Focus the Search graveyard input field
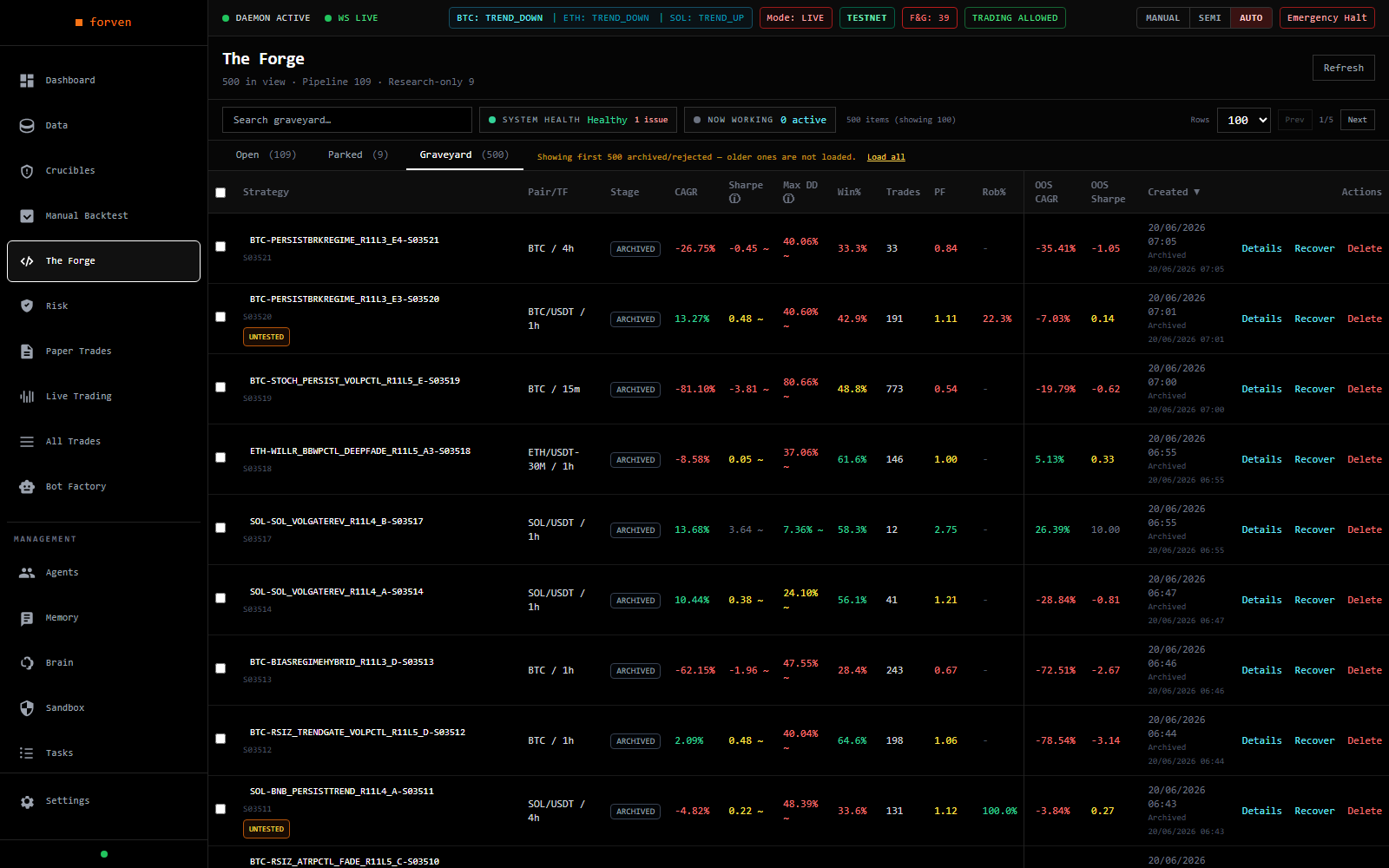 pyautogui.click(x=347, y=120)
